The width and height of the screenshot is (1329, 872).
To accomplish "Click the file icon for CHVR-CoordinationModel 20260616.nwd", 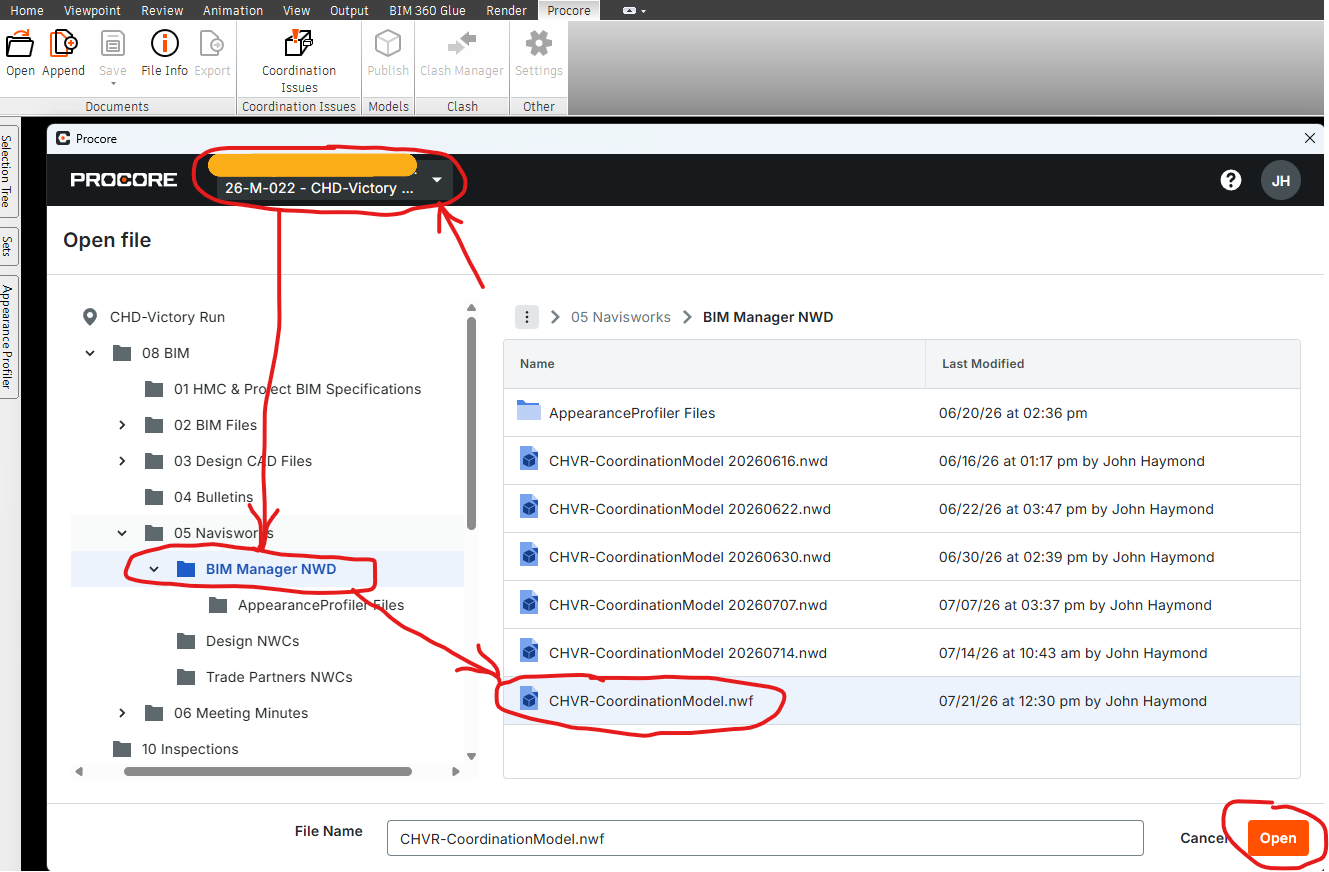I will pyautogui.click(x=529, y=460).
